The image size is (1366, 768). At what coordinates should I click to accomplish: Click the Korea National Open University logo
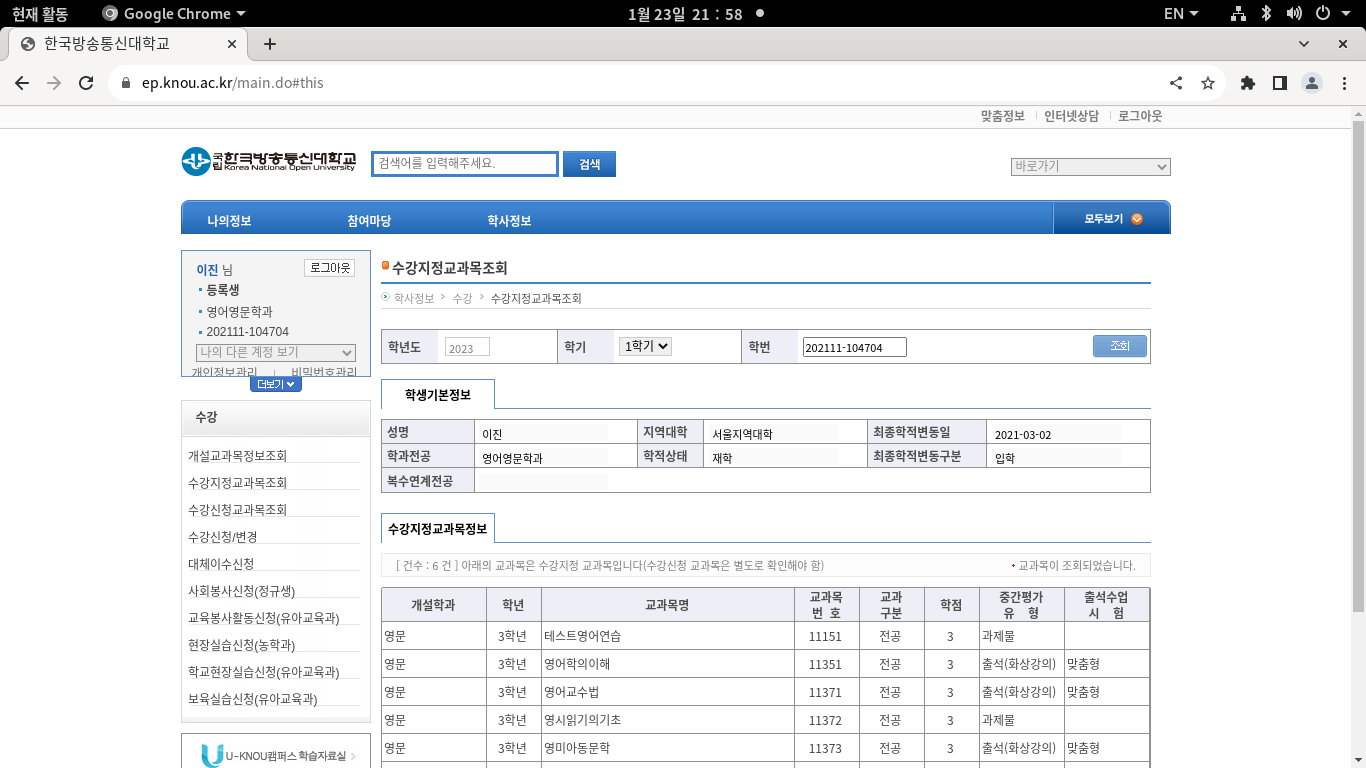[x=268, y=162]
